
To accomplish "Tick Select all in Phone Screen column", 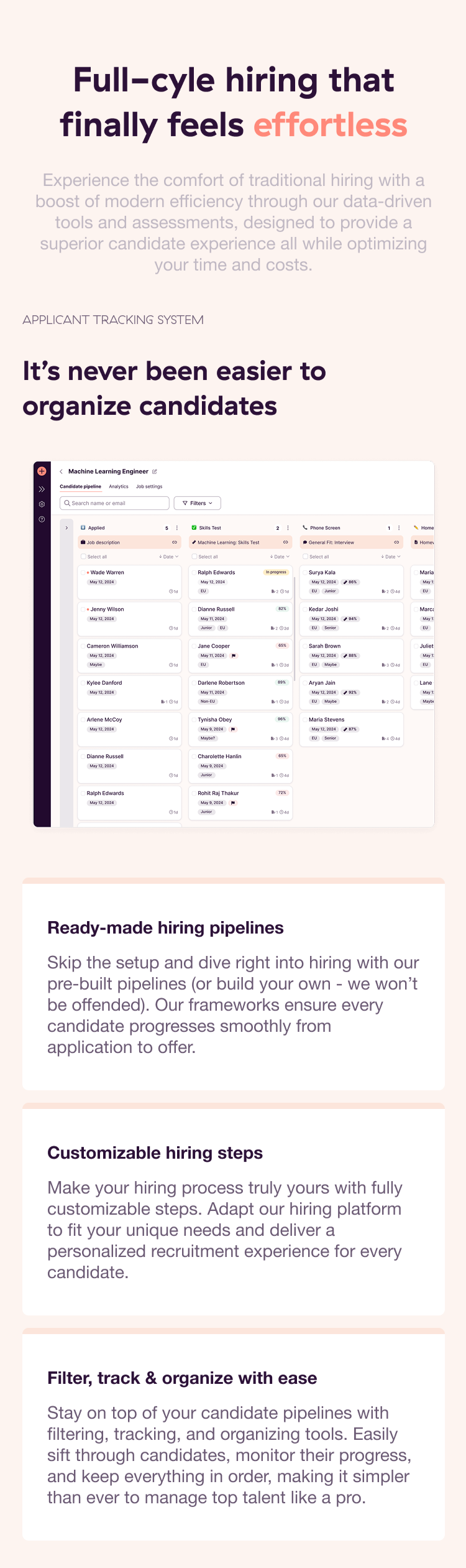I will (x=305, y=557).
